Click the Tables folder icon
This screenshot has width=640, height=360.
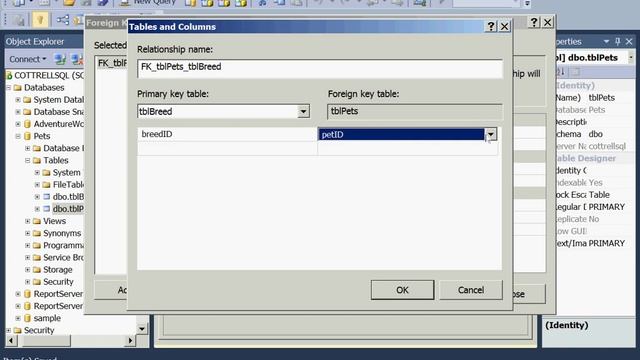(37, 160)
